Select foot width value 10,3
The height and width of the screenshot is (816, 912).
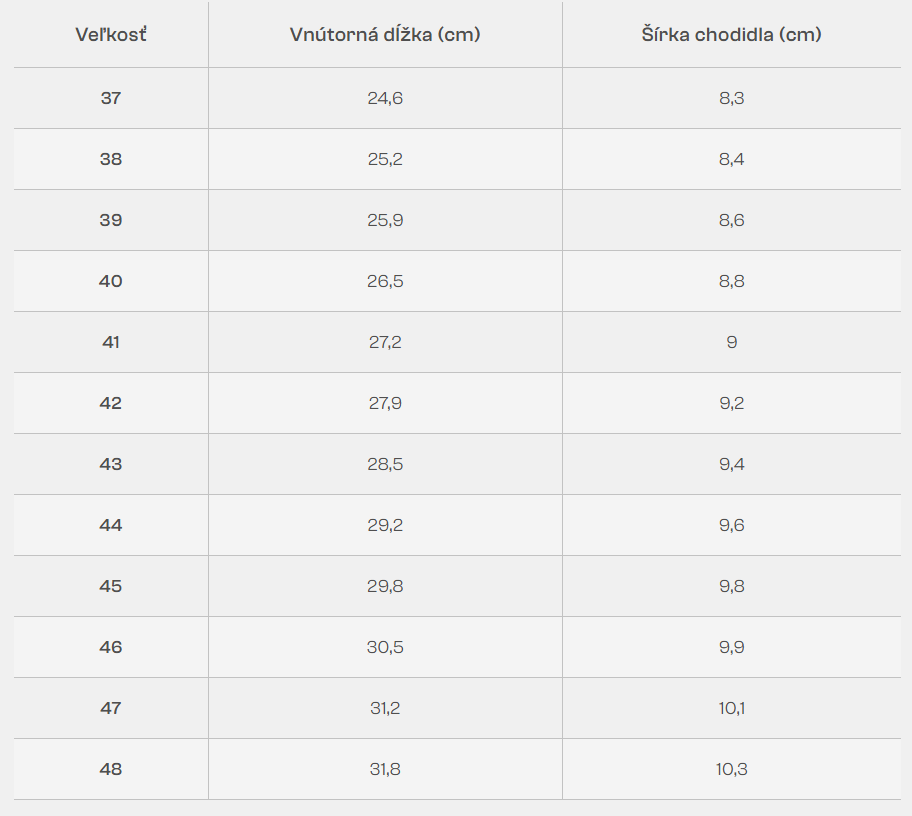click(731, 769)
